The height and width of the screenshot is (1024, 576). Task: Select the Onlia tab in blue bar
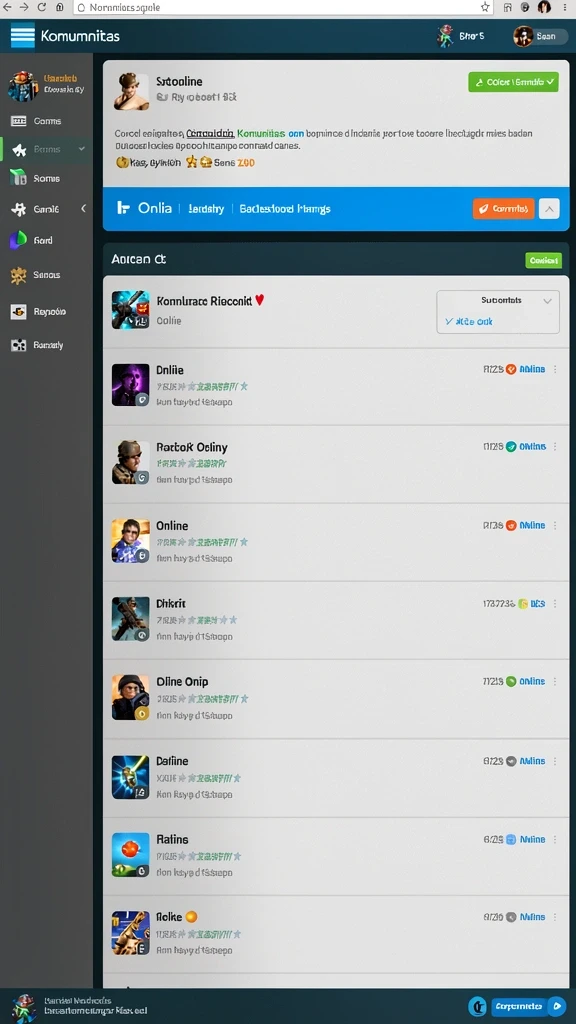(x=155, y=208)
